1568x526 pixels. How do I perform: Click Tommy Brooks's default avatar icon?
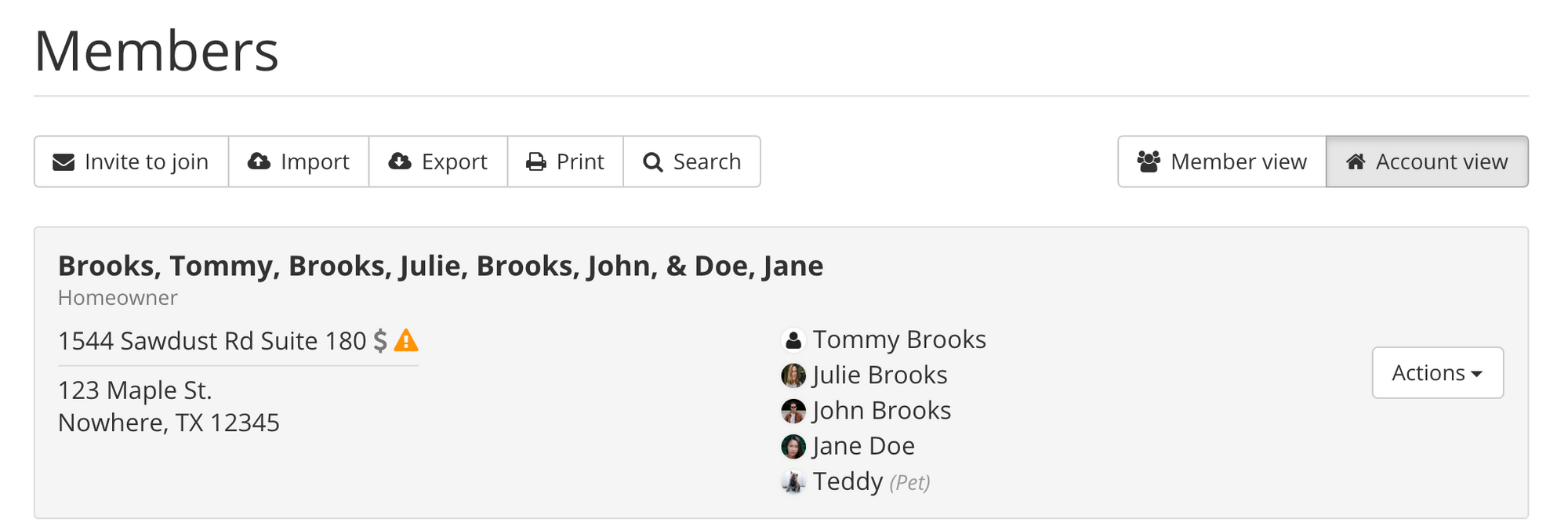[793, 340]
